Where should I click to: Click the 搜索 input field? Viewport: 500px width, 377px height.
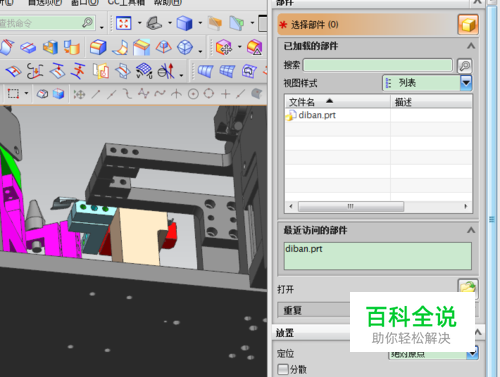(x=378, y=65)
